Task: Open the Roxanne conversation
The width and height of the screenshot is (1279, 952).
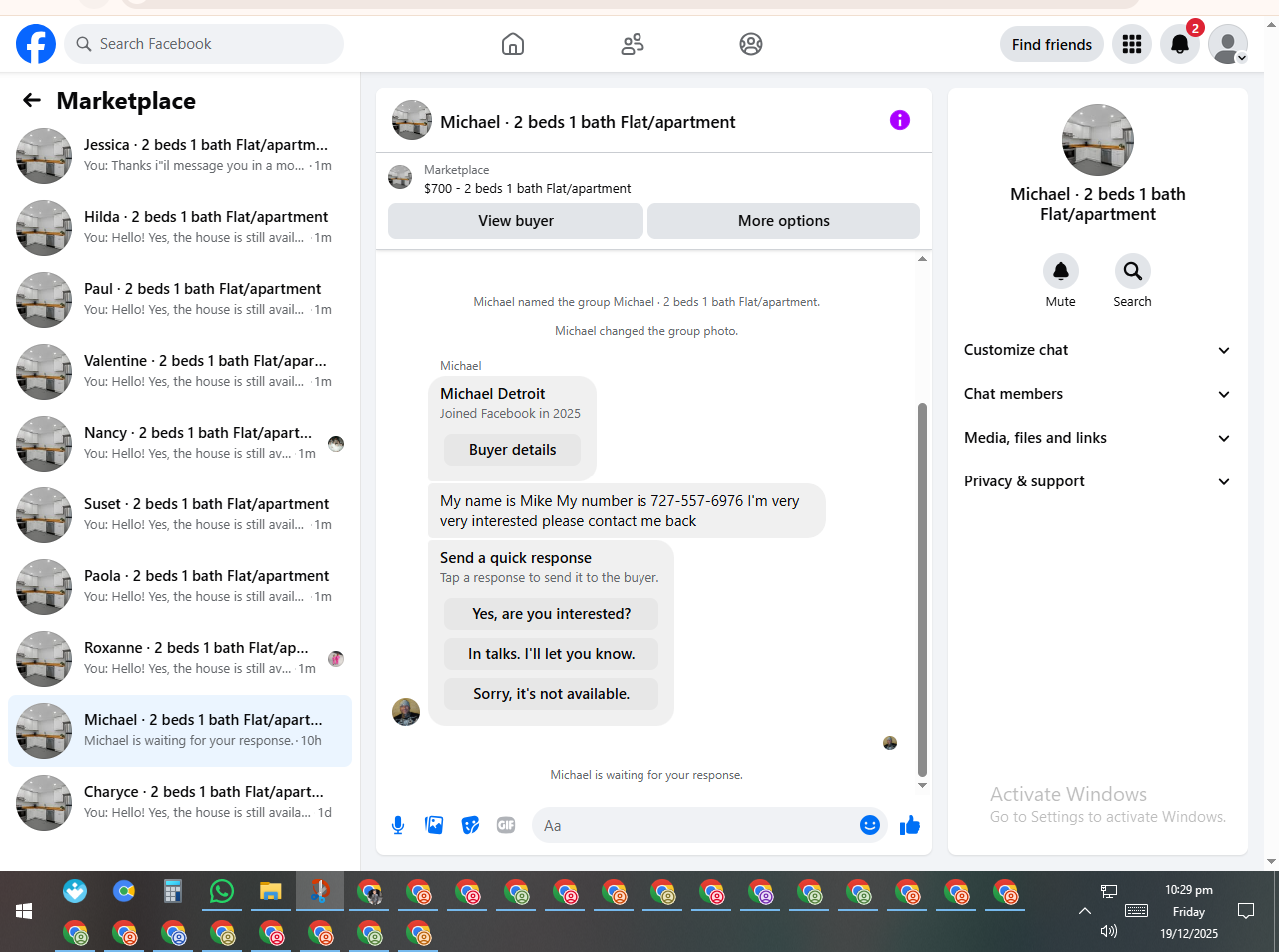Action: click(180, 659)
